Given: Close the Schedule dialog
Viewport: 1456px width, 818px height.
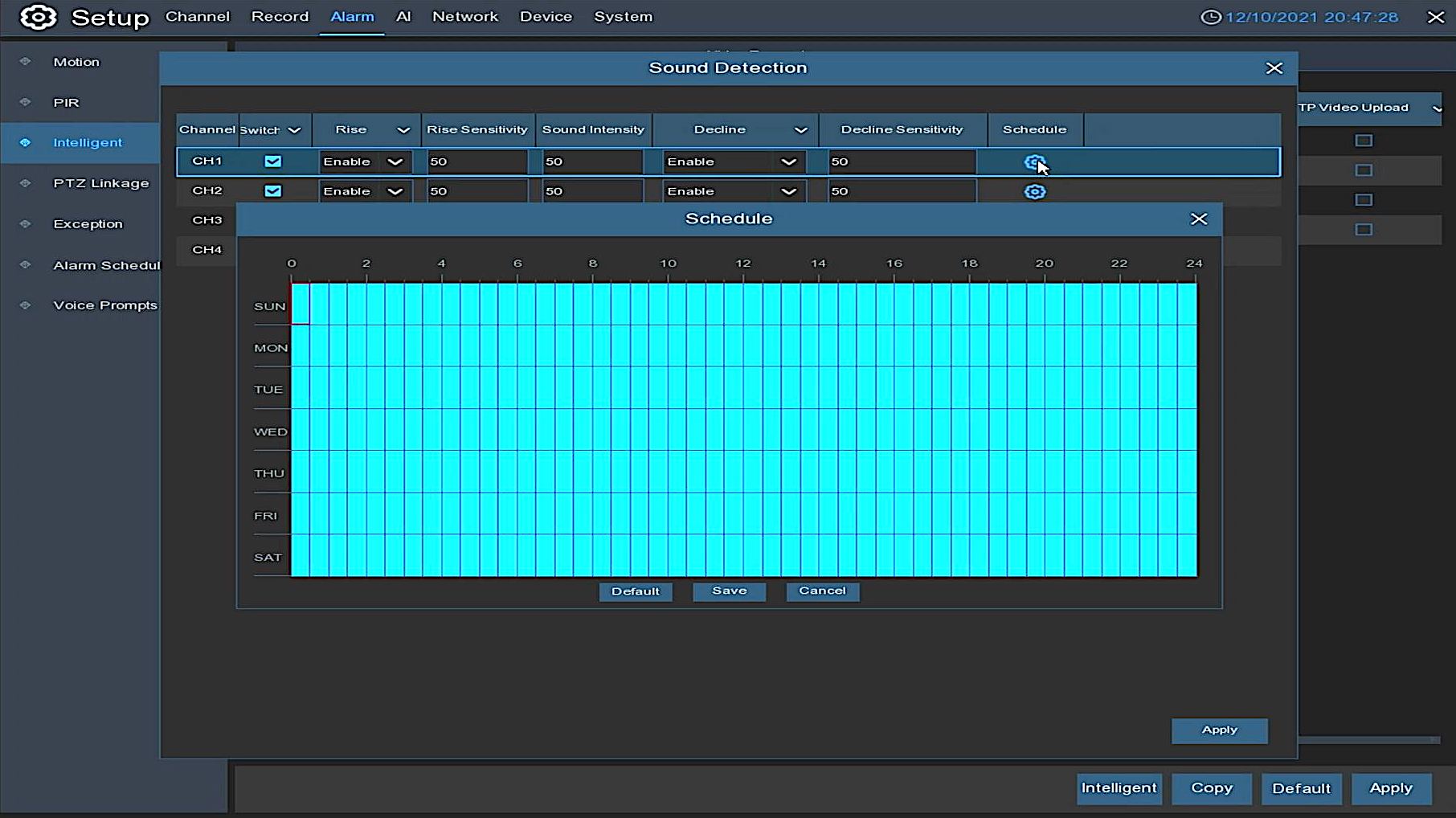Looking at the screenshot, I should [x=1198, y=219].
